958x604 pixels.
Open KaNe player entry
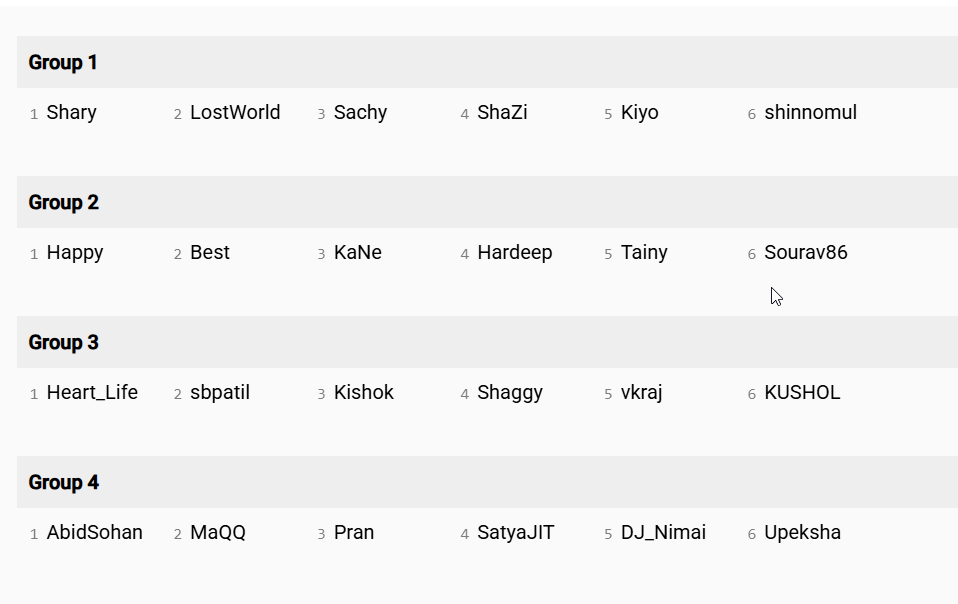tap(358, 252)
